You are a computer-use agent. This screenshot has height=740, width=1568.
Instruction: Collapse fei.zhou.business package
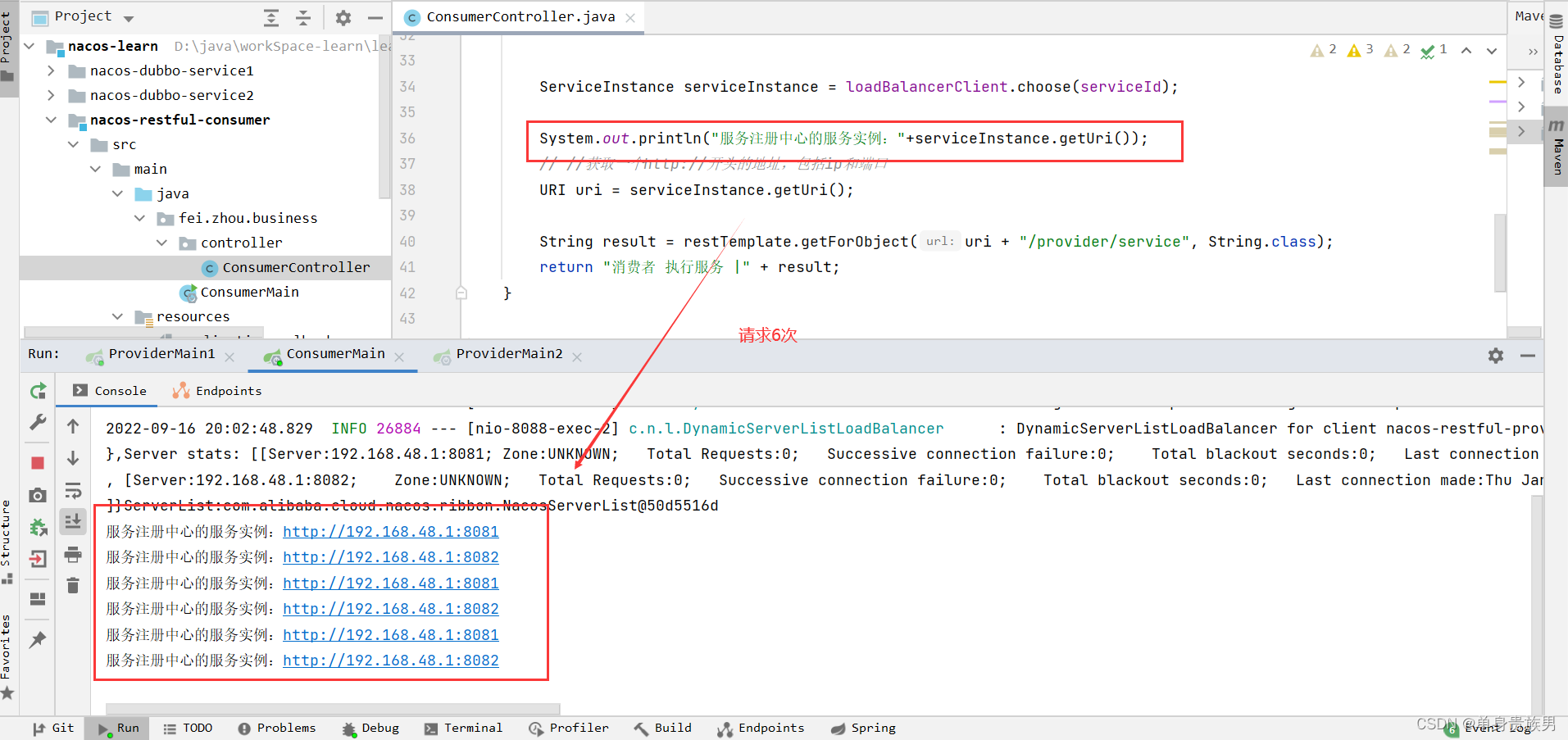pos(139,218)
